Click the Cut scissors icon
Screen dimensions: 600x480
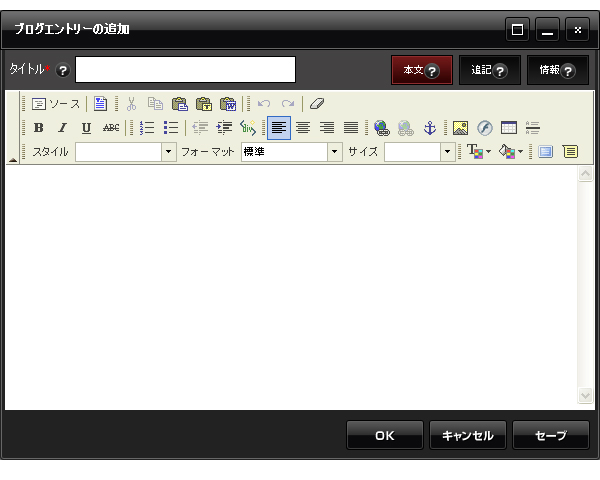point(131,104)
